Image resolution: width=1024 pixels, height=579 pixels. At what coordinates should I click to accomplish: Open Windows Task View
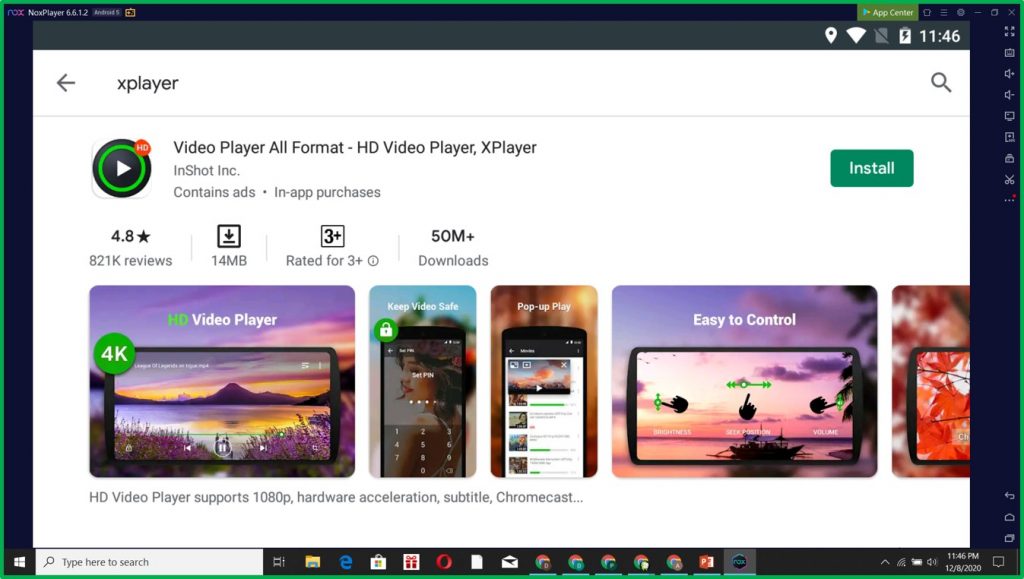[279, 562]
